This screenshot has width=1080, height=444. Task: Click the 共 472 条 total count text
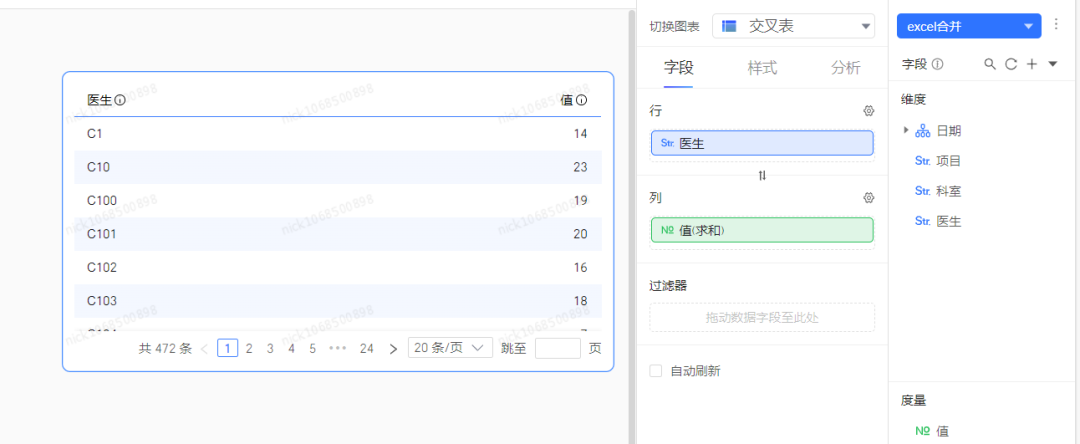[165, 348]
